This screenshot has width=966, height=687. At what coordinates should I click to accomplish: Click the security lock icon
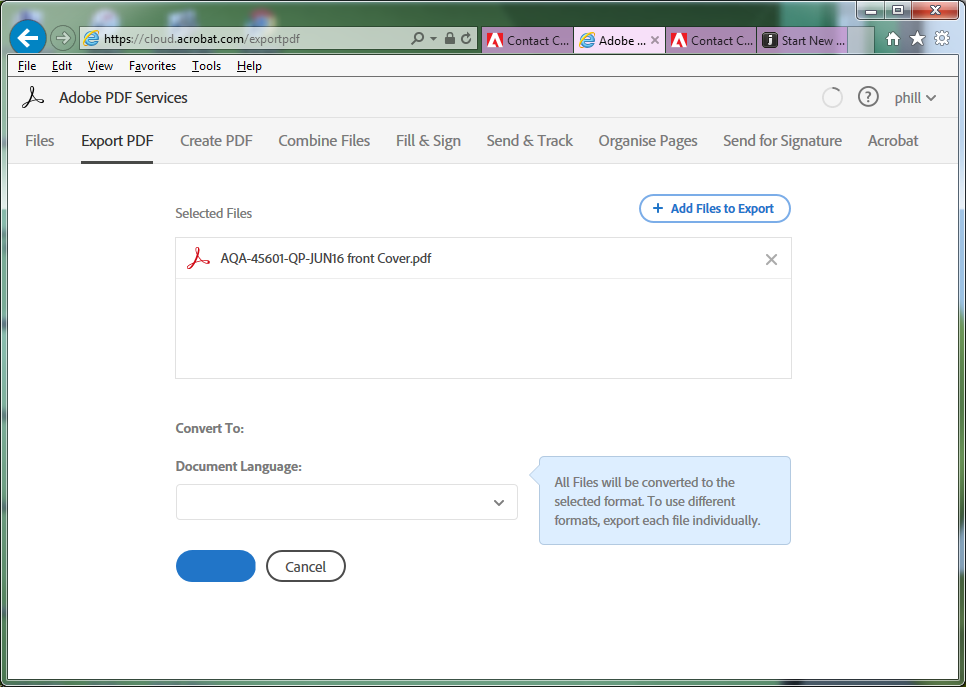(450, 38)
